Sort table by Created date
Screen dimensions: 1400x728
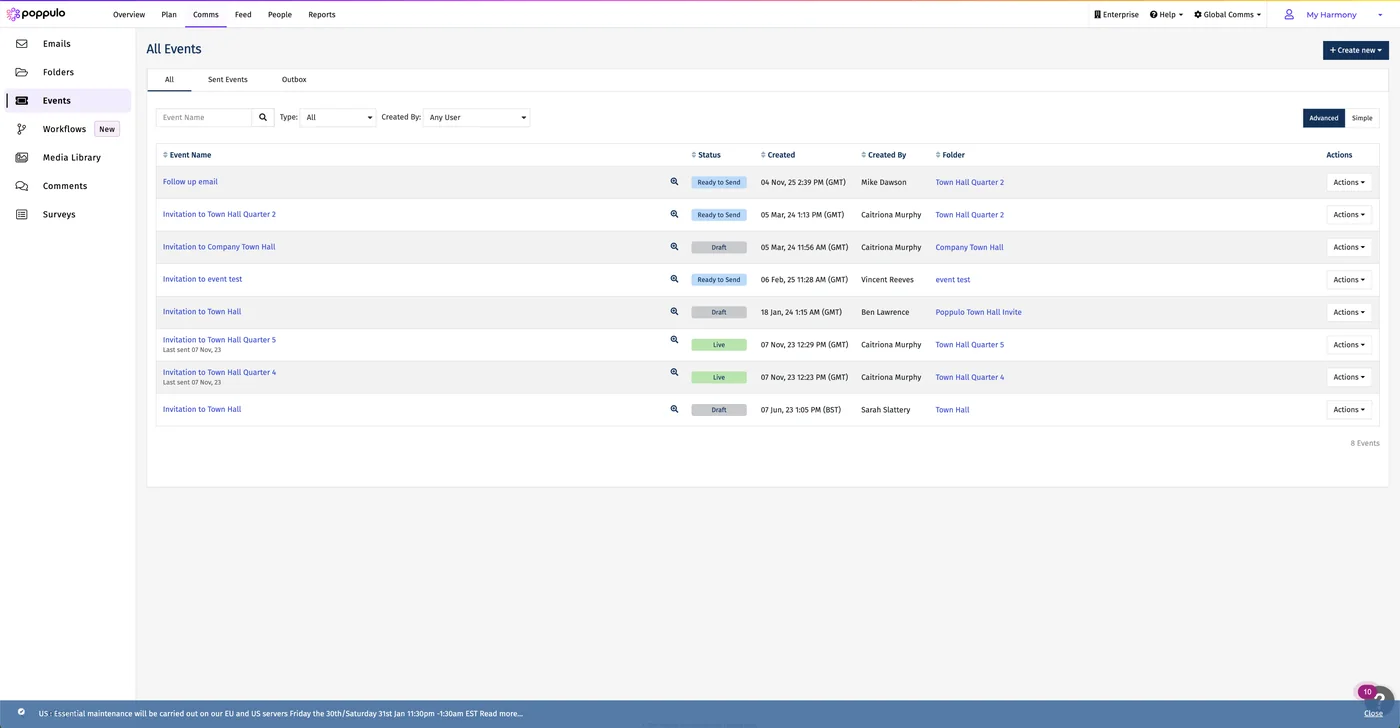778,155
